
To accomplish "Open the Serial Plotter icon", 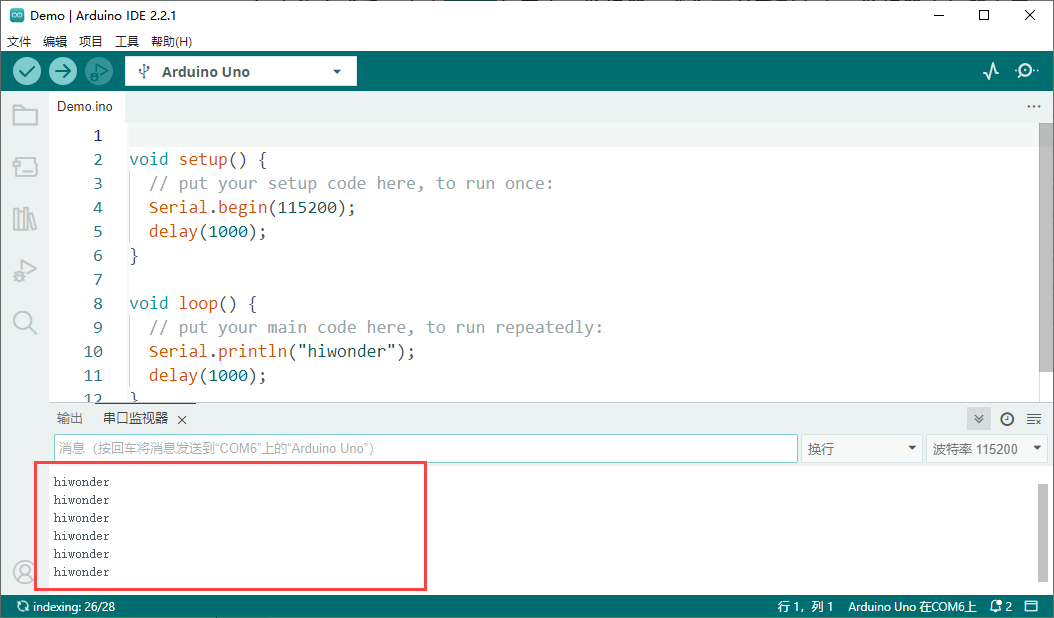I will [990, 71].
